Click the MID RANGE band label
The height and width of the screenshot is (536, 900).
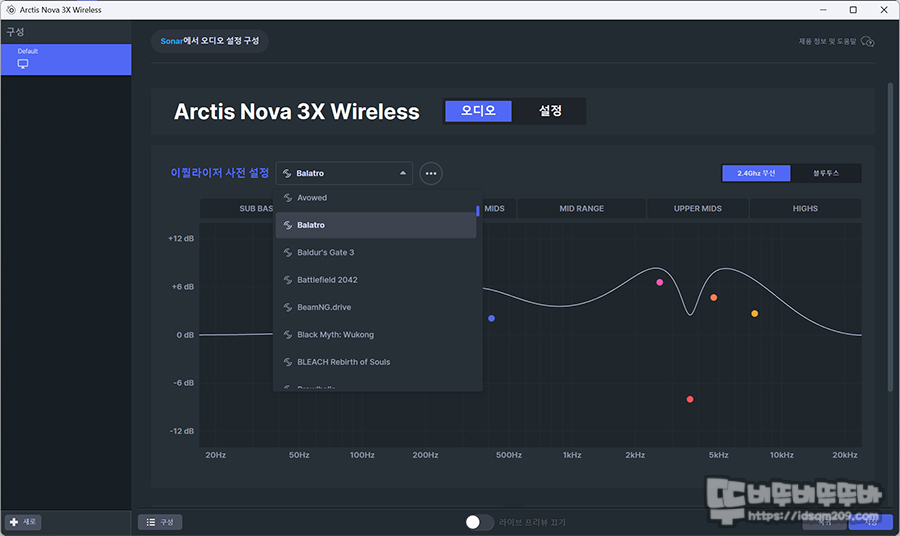pyautogui.click(x=581, y=208)
